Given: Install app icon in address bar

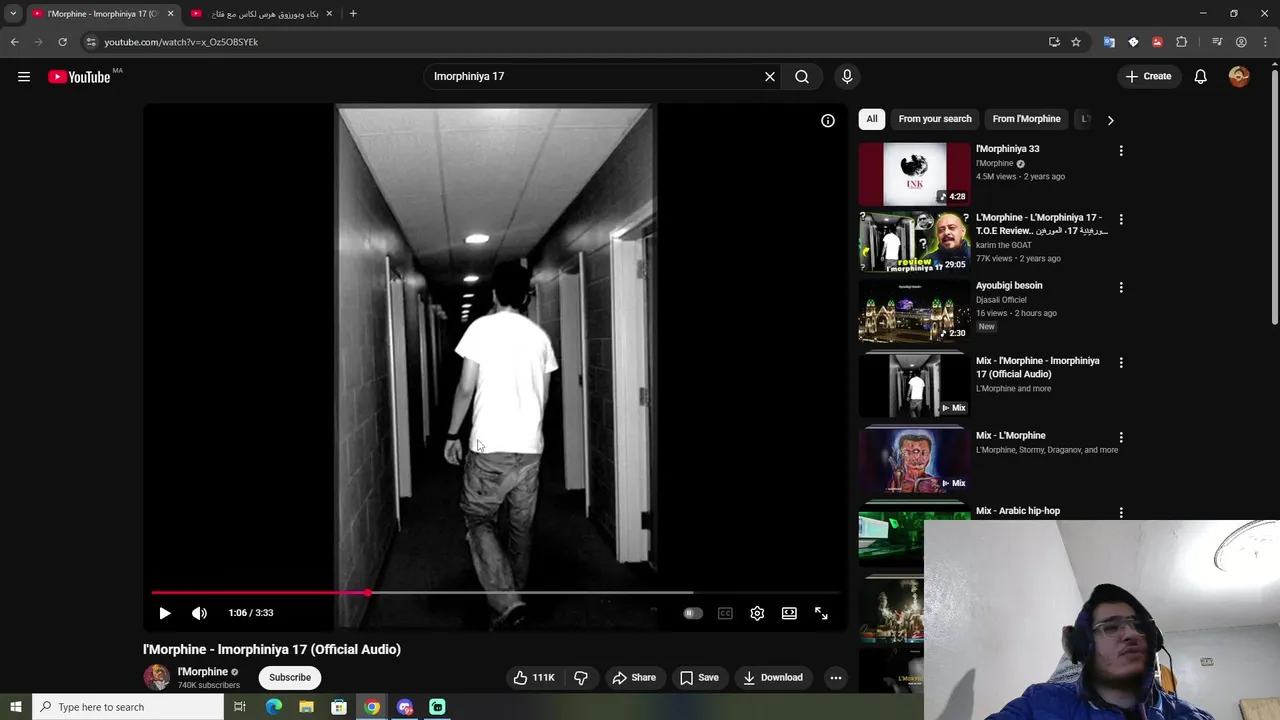Looking at the screenshot, I should click(x=1054, y=42).
